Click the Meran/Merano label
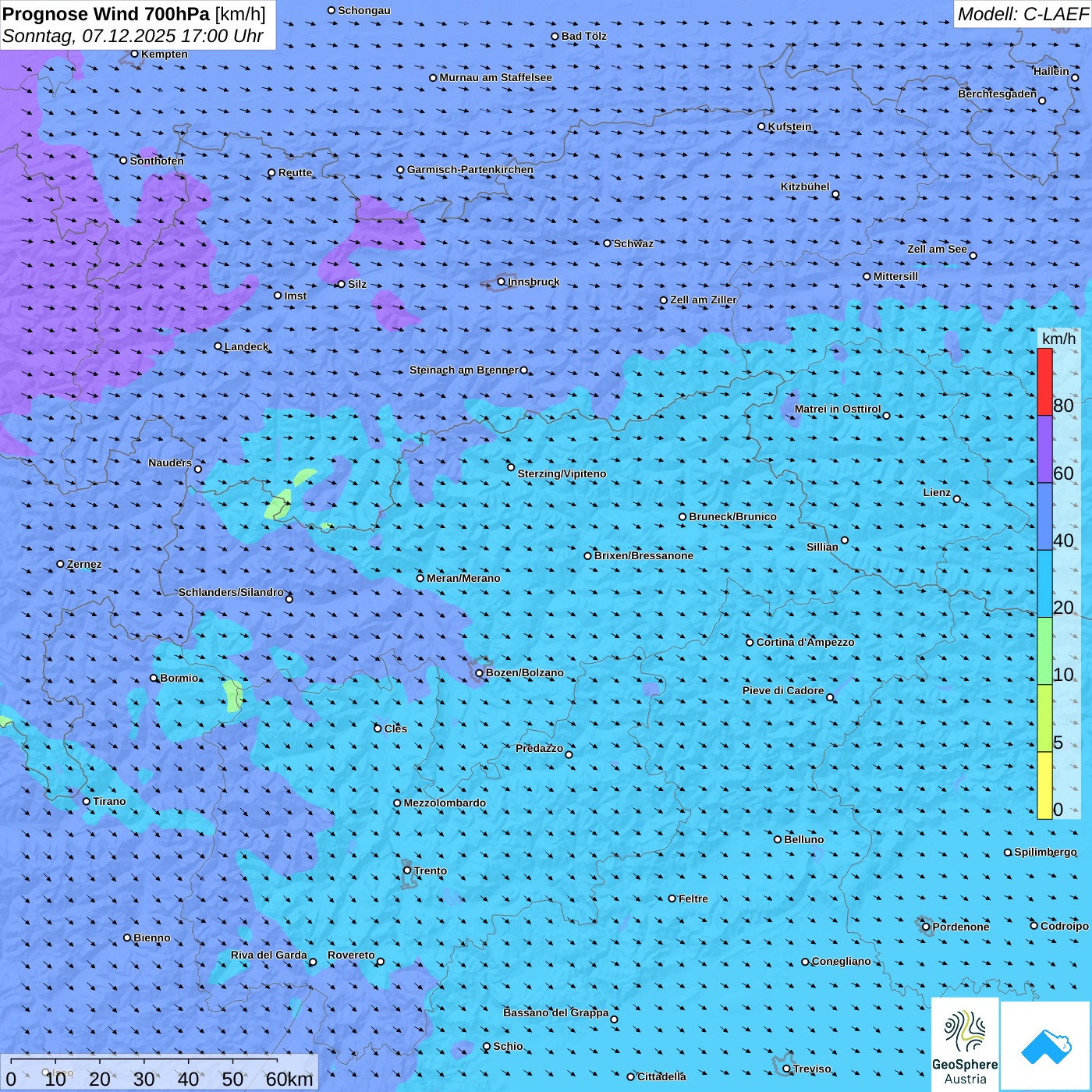1092x1092 pixels. 463,578
